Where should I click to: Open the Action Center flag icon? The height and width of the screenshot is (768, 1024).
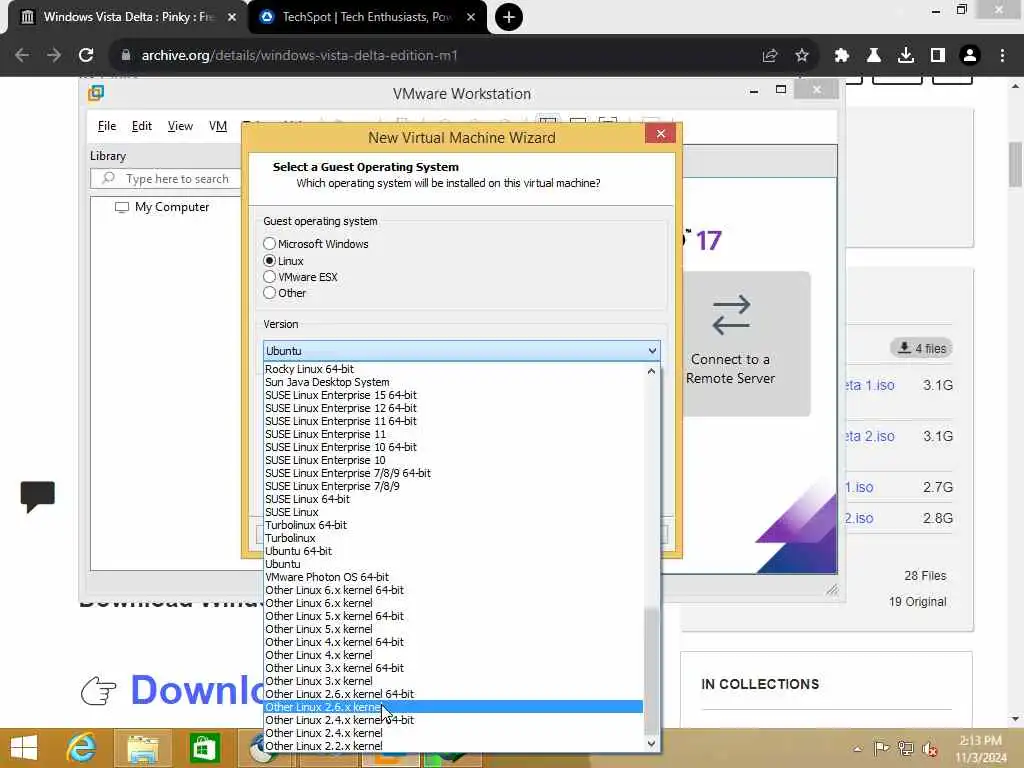coord(881,748)
